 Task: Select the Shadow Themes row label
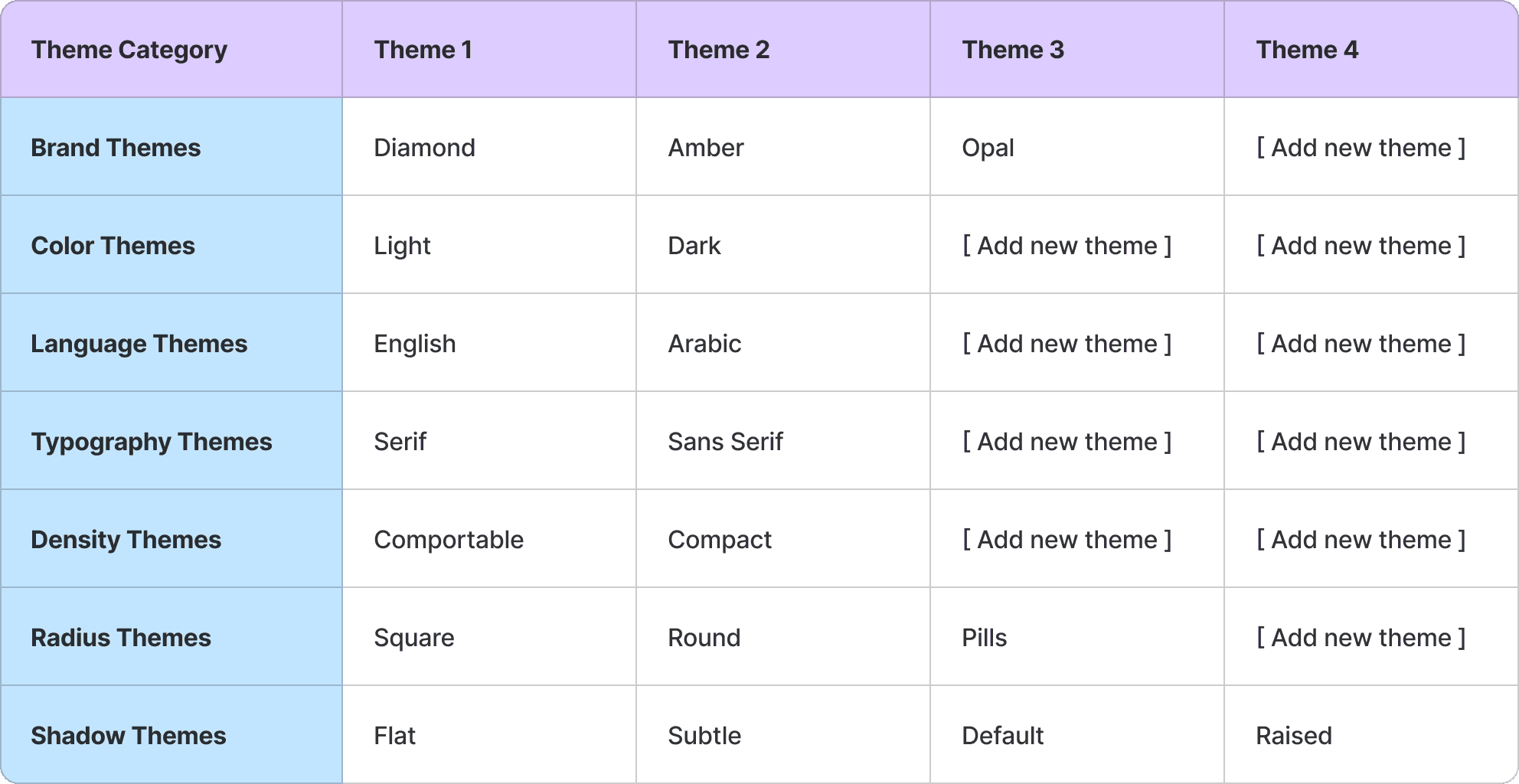coord(129,736)
